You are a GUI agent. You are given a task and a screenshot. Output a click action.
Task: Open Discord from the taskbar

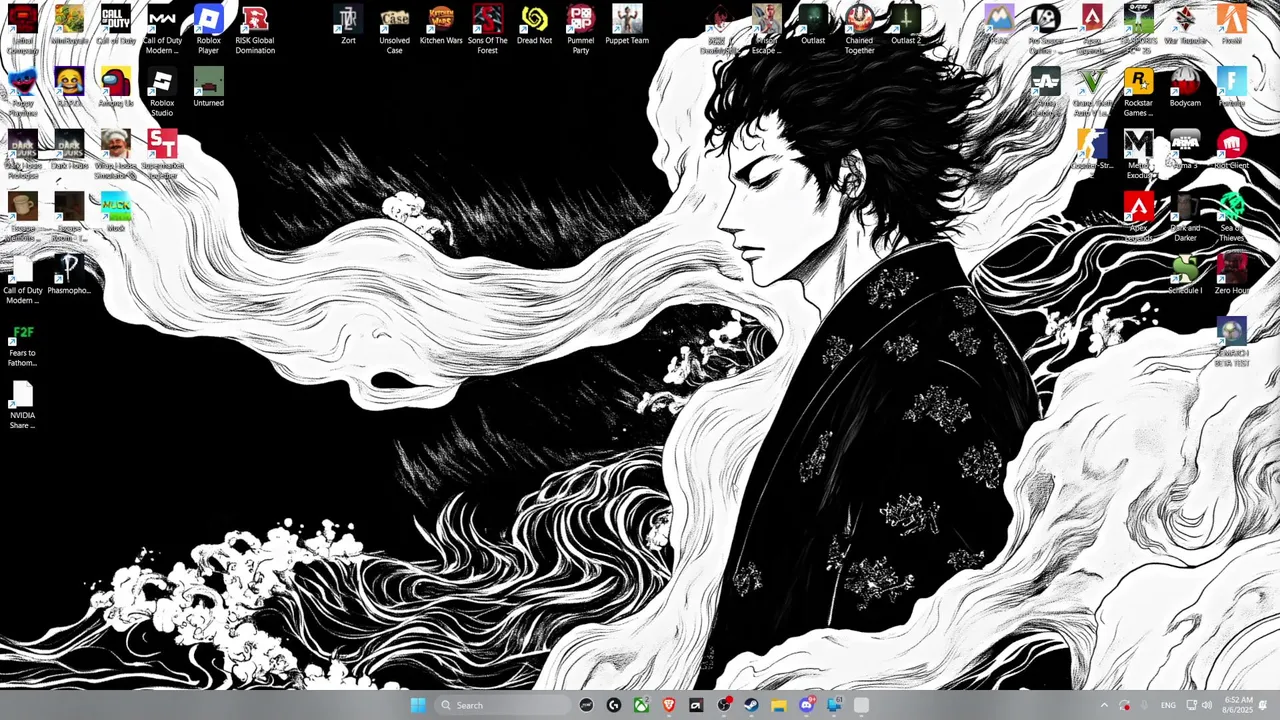coord(806,705)
